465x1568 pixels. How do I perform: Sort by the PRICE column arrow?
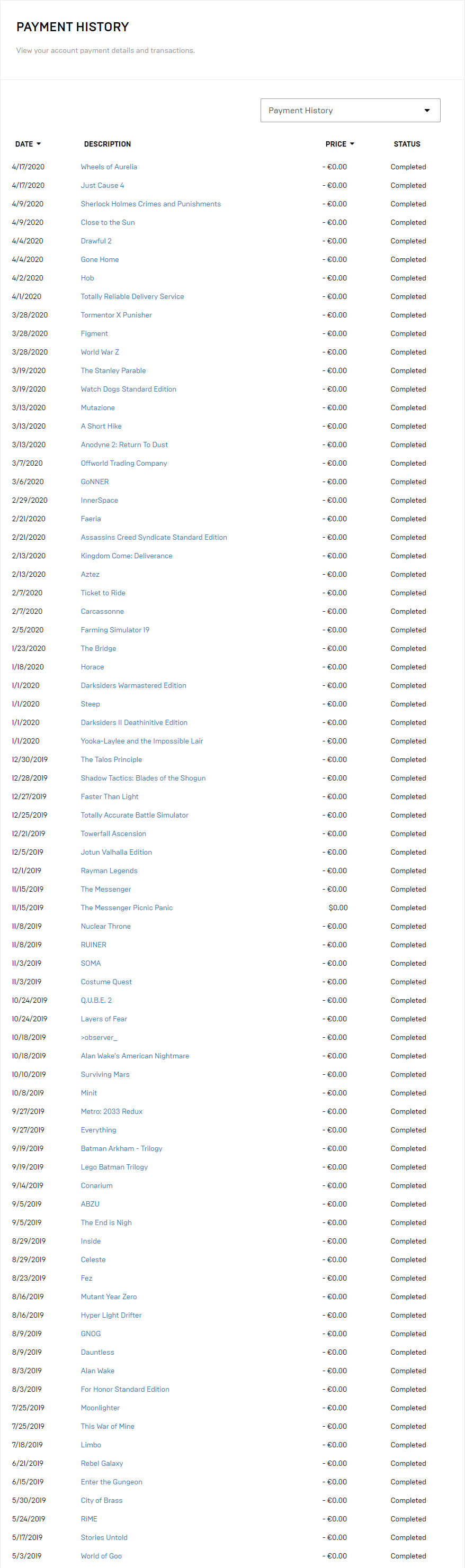[x=352, y=144]
